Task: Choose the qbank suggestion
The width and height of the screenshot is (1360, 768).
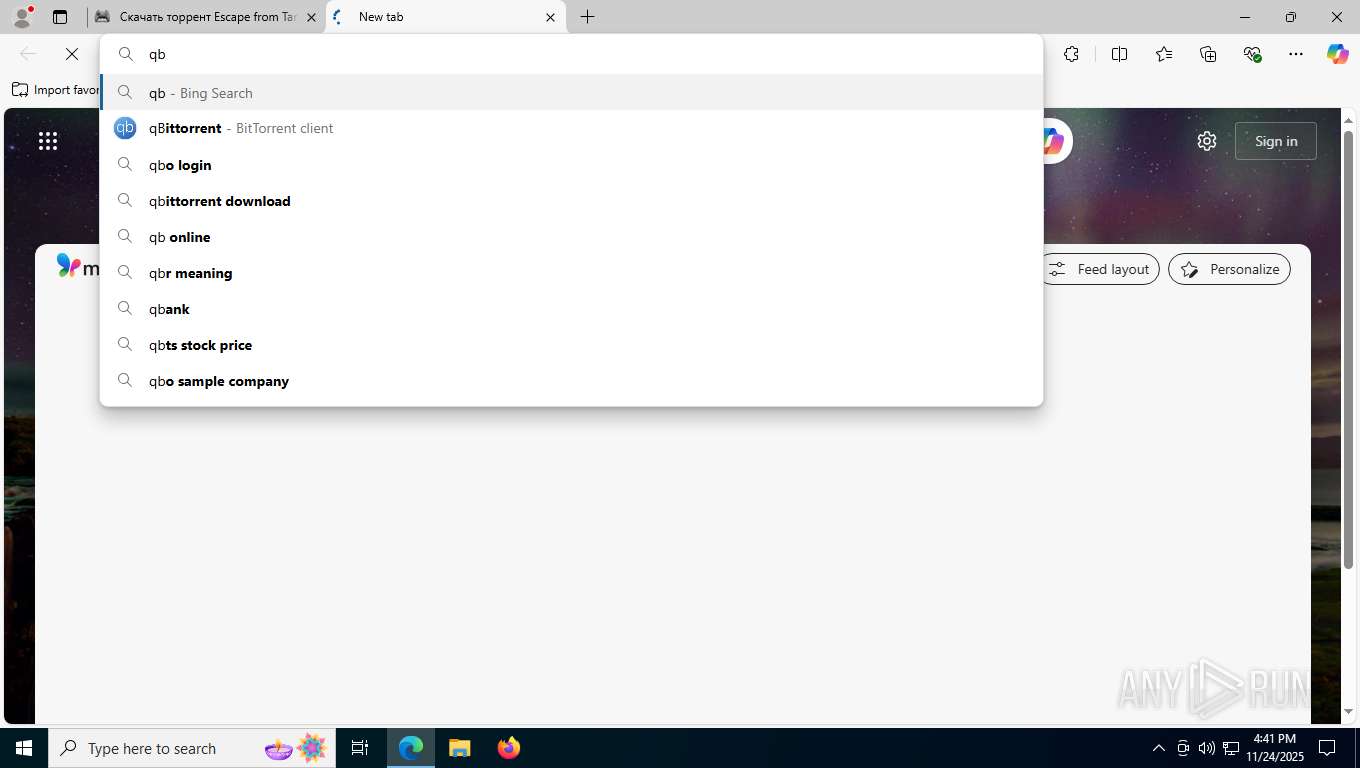Action: coord(571,309)
